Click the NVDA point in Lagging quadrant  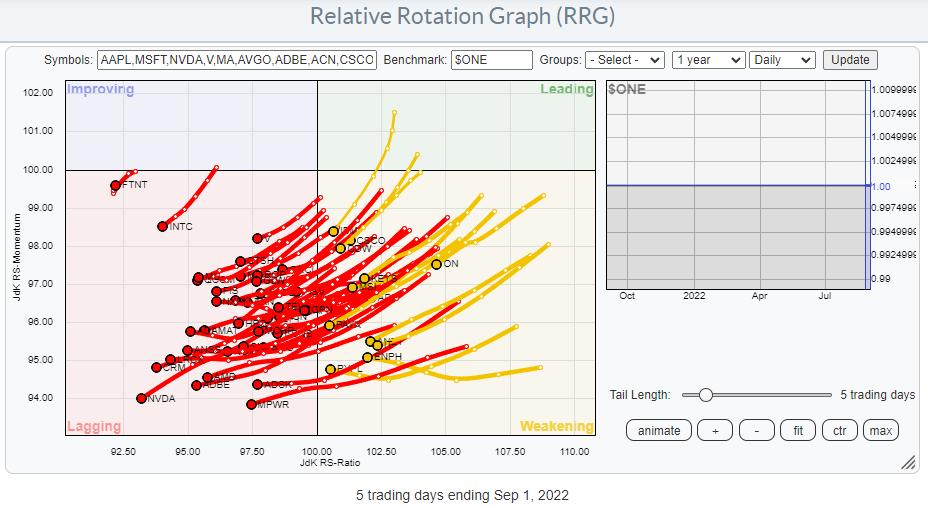(141, 398)
